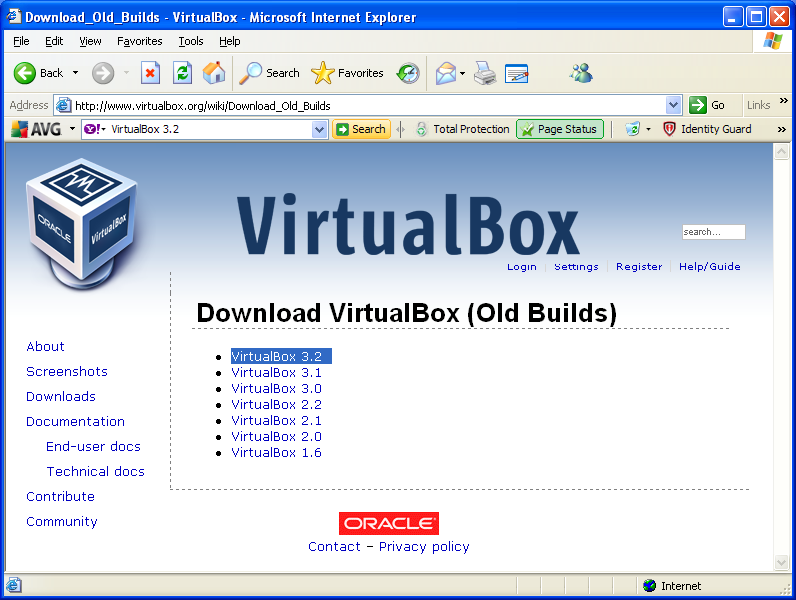This screenshot has width=796, height=600.
Task: Click the Contact footer link
Action: [334, 547]
